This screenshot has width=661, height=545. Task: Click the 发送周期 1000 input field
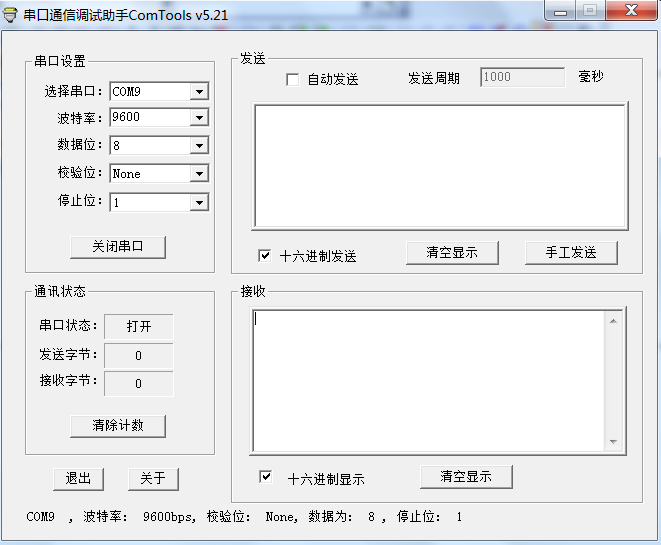point(522,77)
